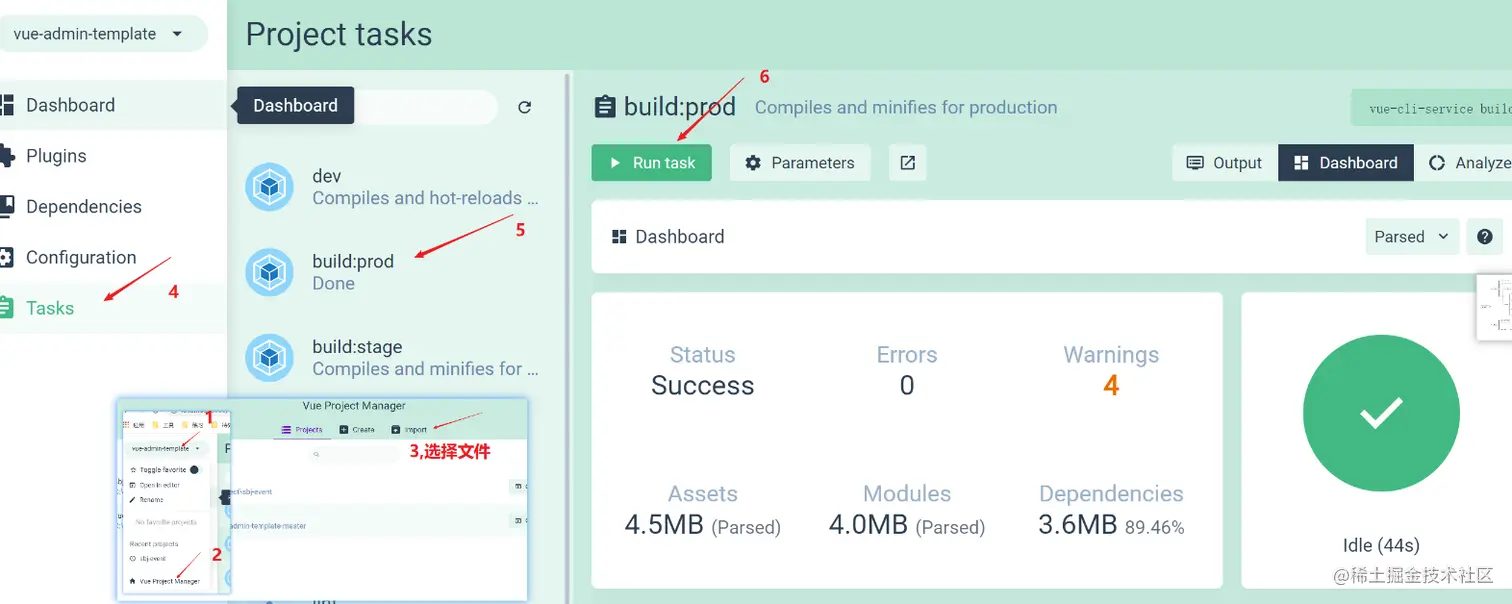The height and width of the screenshot is (604, 1512).
Task: Click the Configuration gear icon
Action: click(6, 257)
